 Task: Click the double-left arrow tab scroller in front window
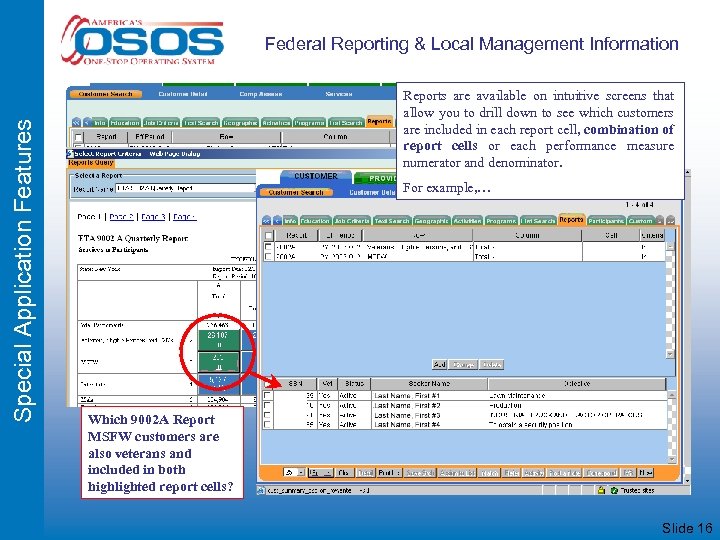[x=266, y=221]
